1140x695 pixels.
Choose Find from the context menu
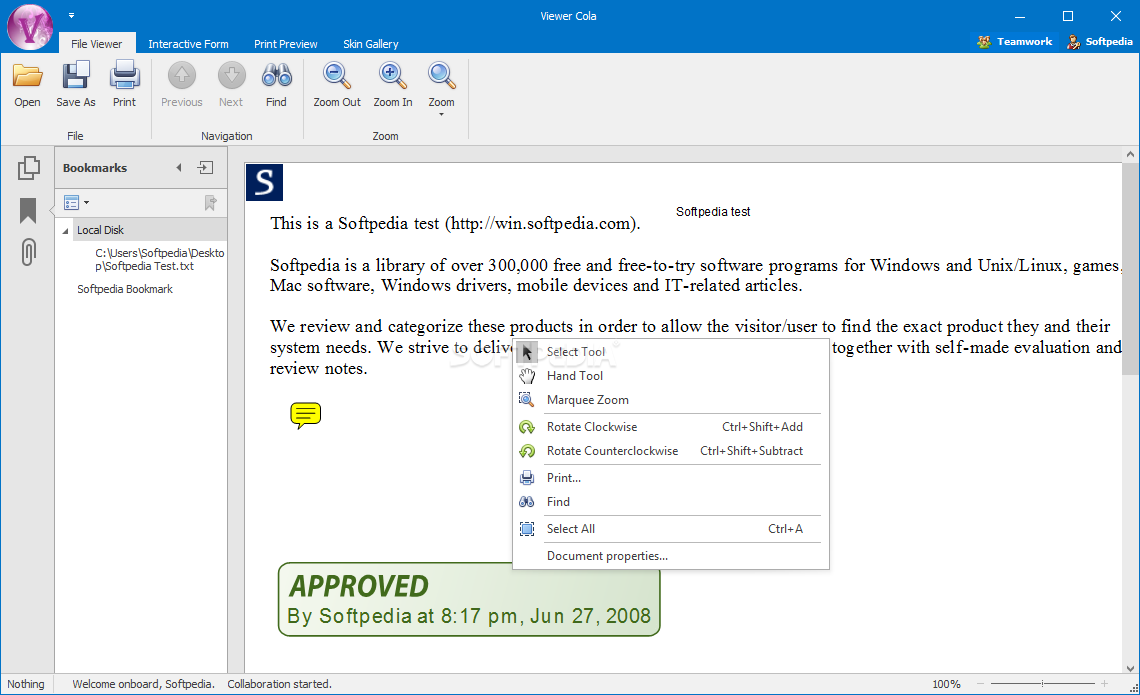(x=670, y=502)
